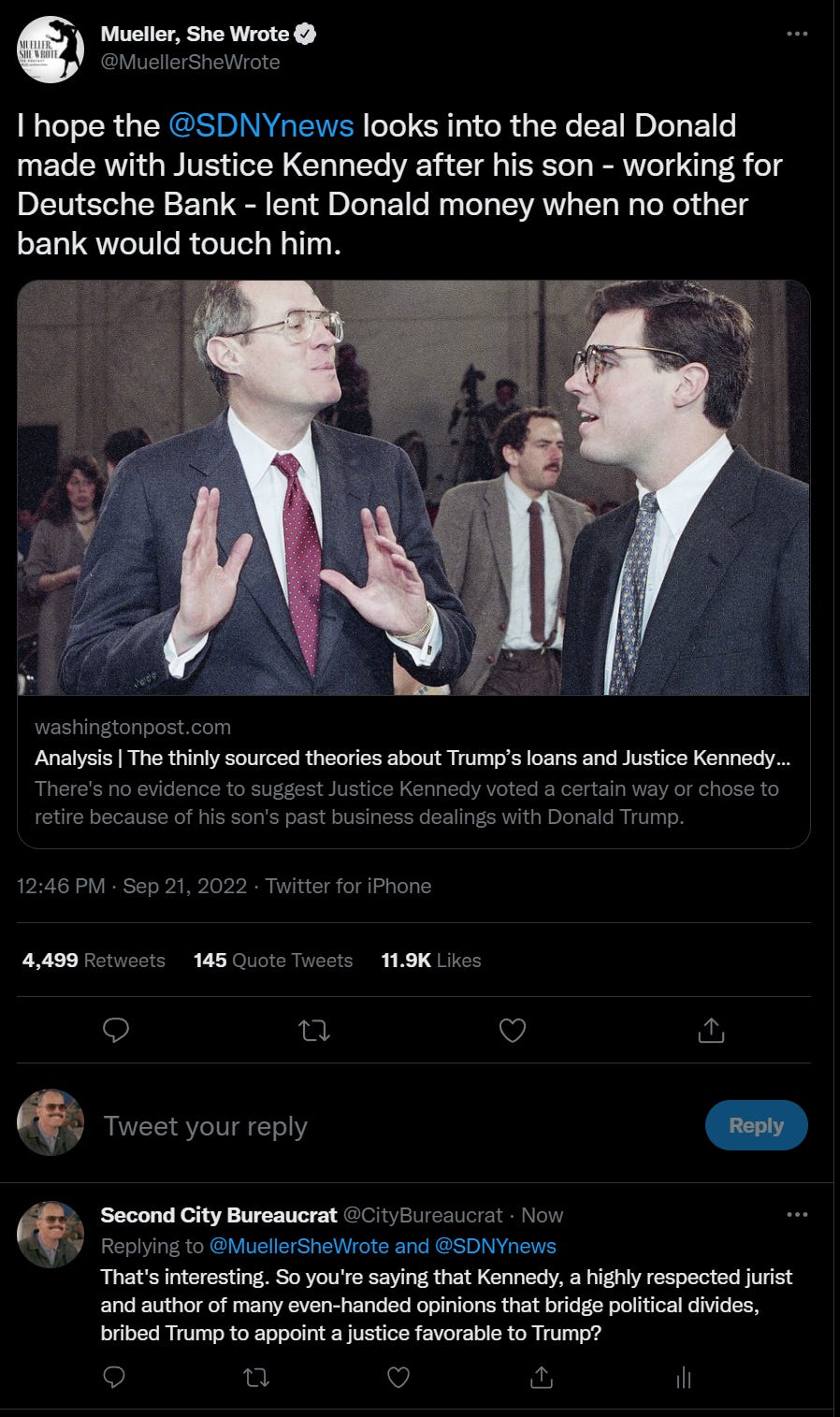Click reply icon under the main tweet
The height and width of the screenshot is (1417, 840).
(x=115, y=1031)
